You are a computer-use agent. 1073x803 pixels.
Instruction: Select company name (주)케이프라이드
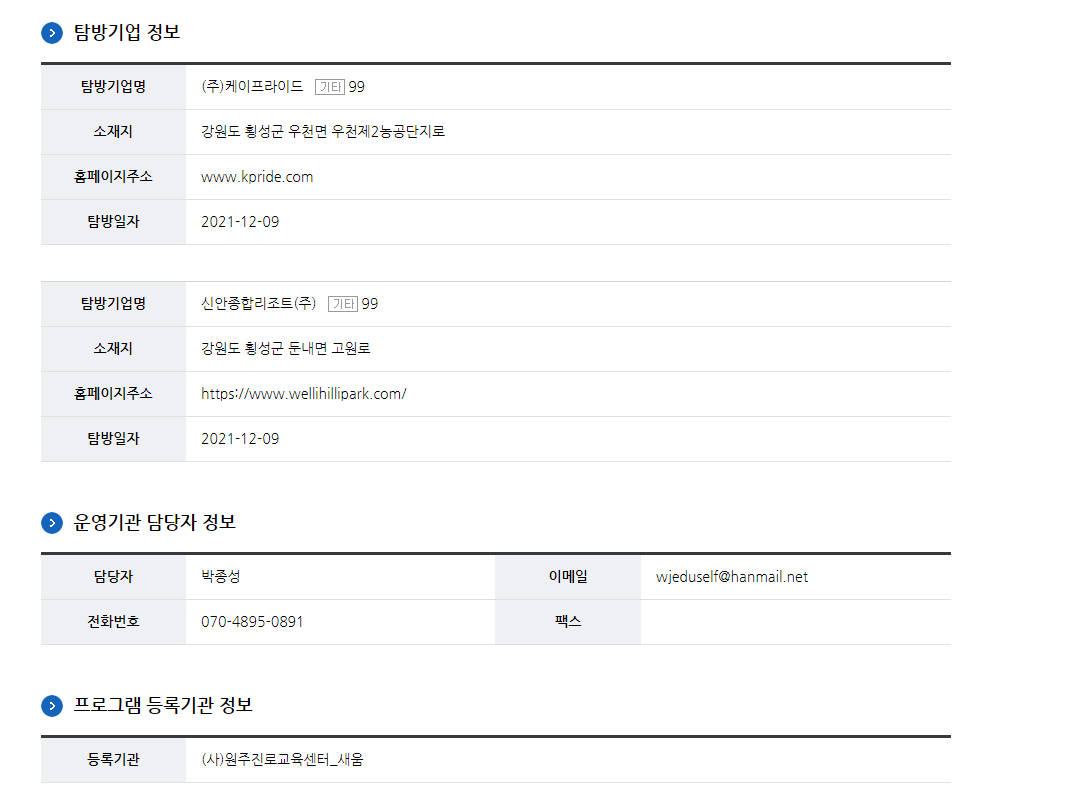(x=253, y=87)
